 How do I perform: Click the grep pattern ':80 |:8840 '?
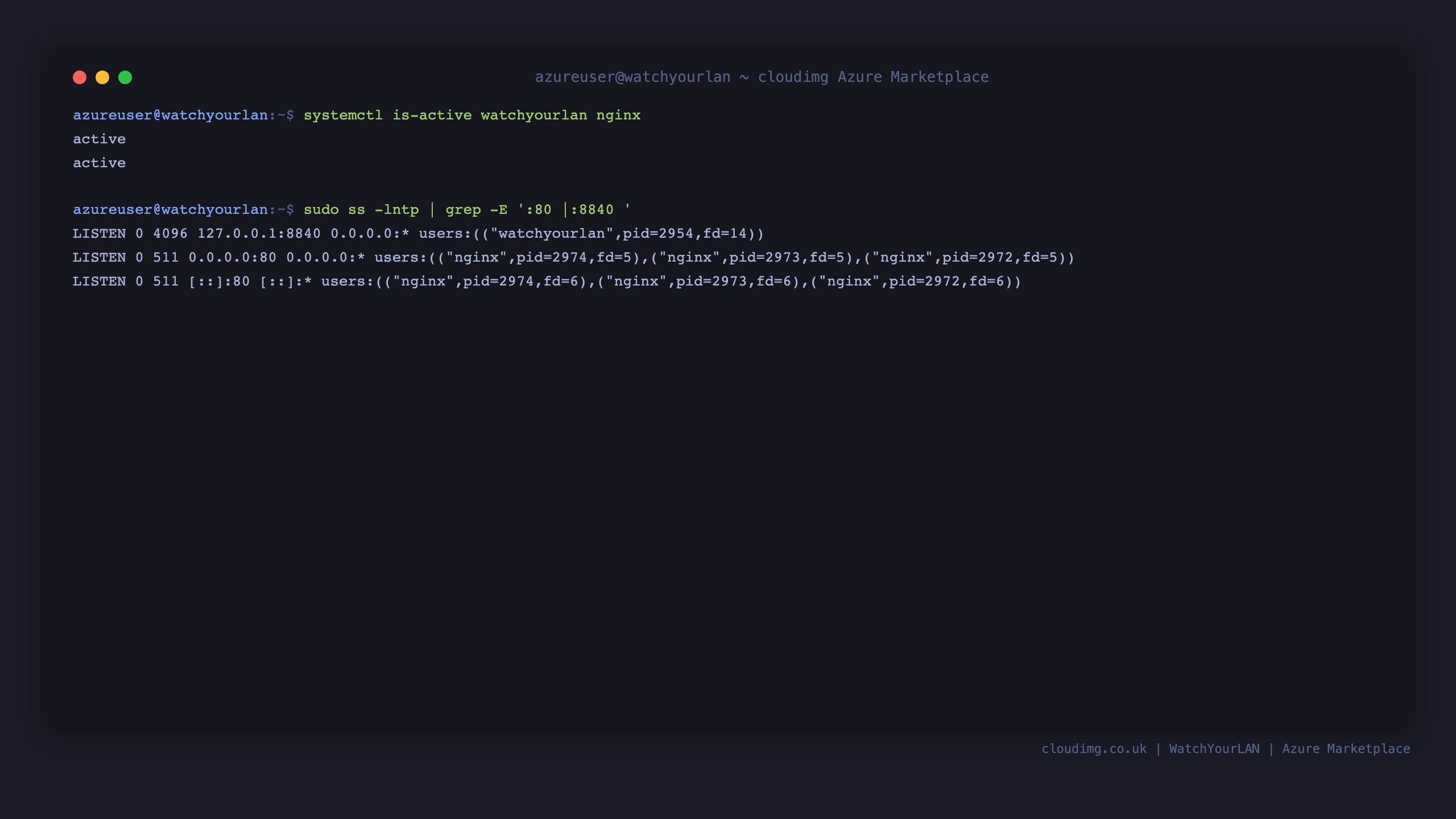[x=574, y=209]
